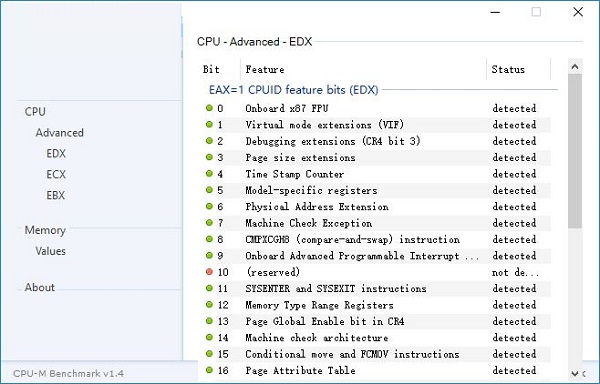This screenshot has height=384, width=600.
Task: Click the vertical scrollbar thumb
Action: click(x=575, y=151)
